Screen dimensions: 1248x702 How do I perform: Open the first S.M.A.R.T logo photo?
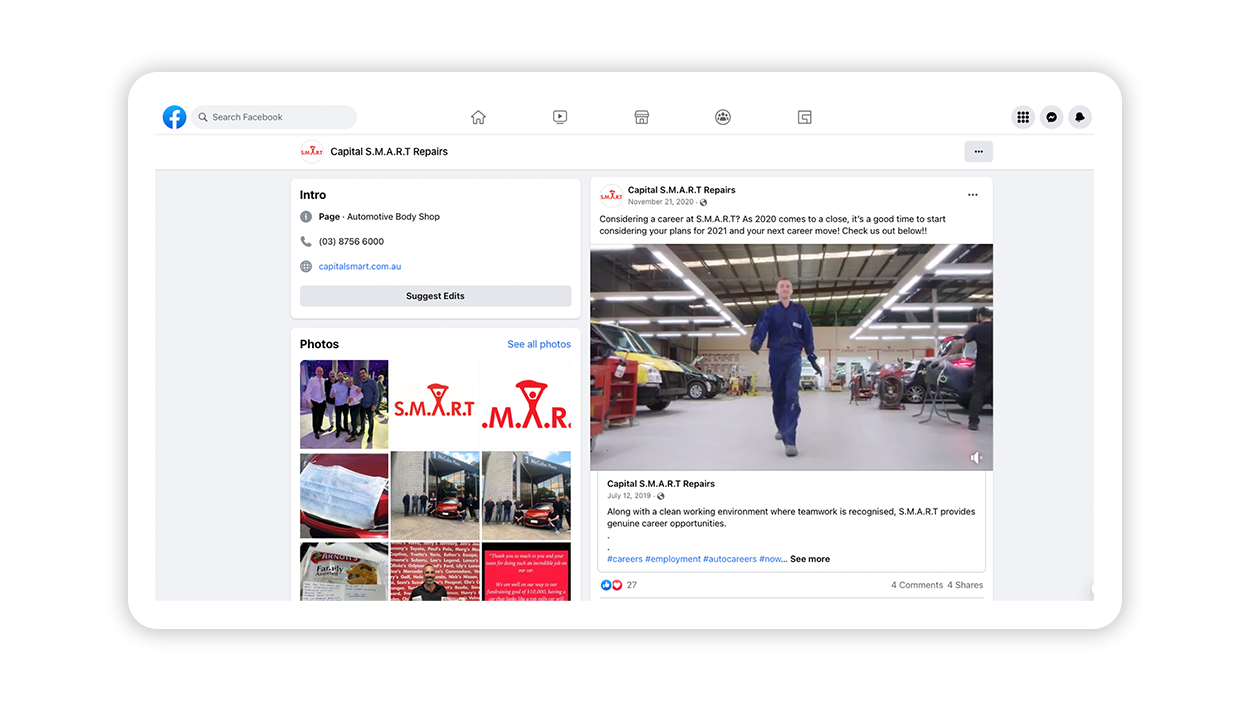[x=435, y=404]
